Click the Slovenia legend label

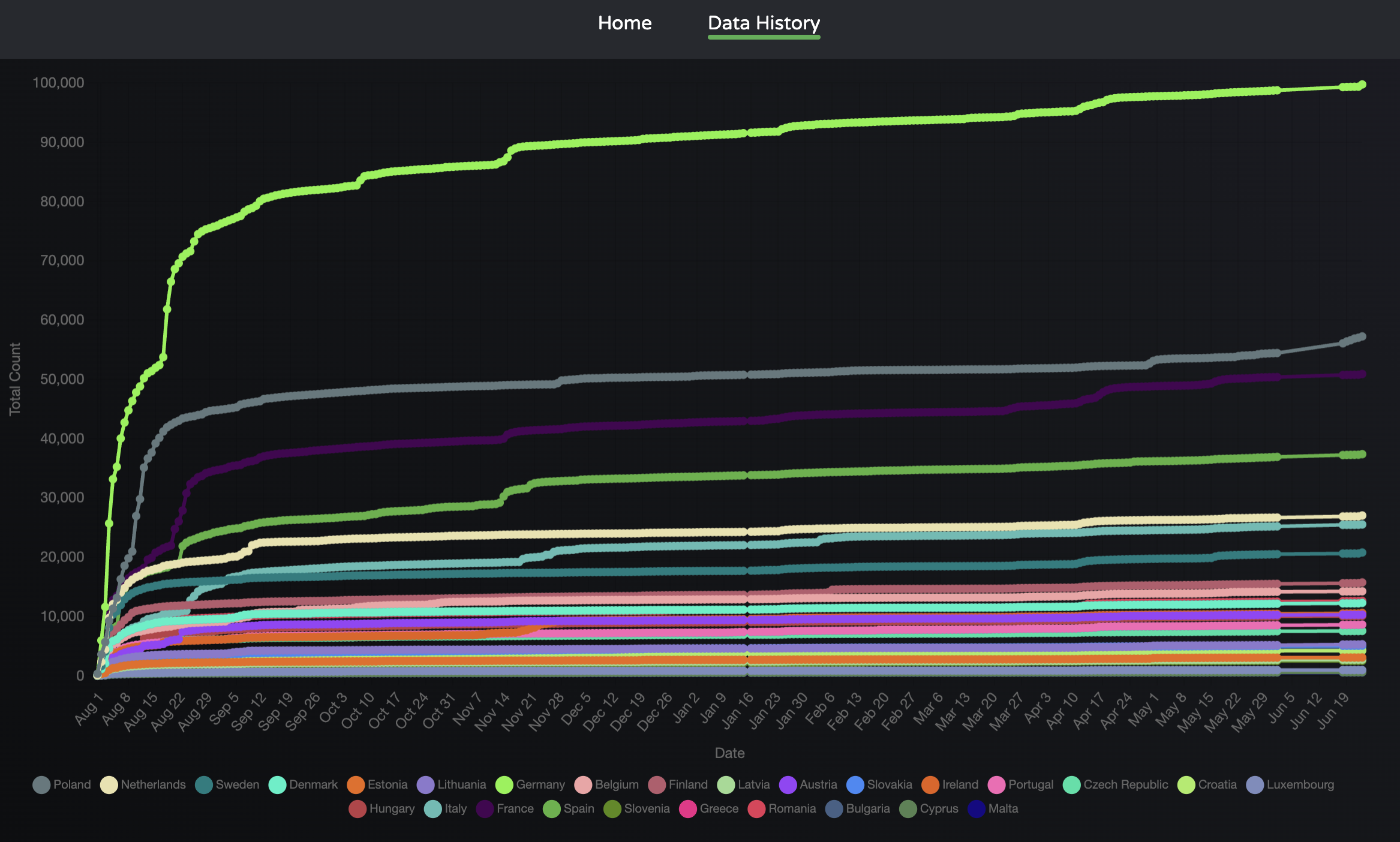coord(647,808)
